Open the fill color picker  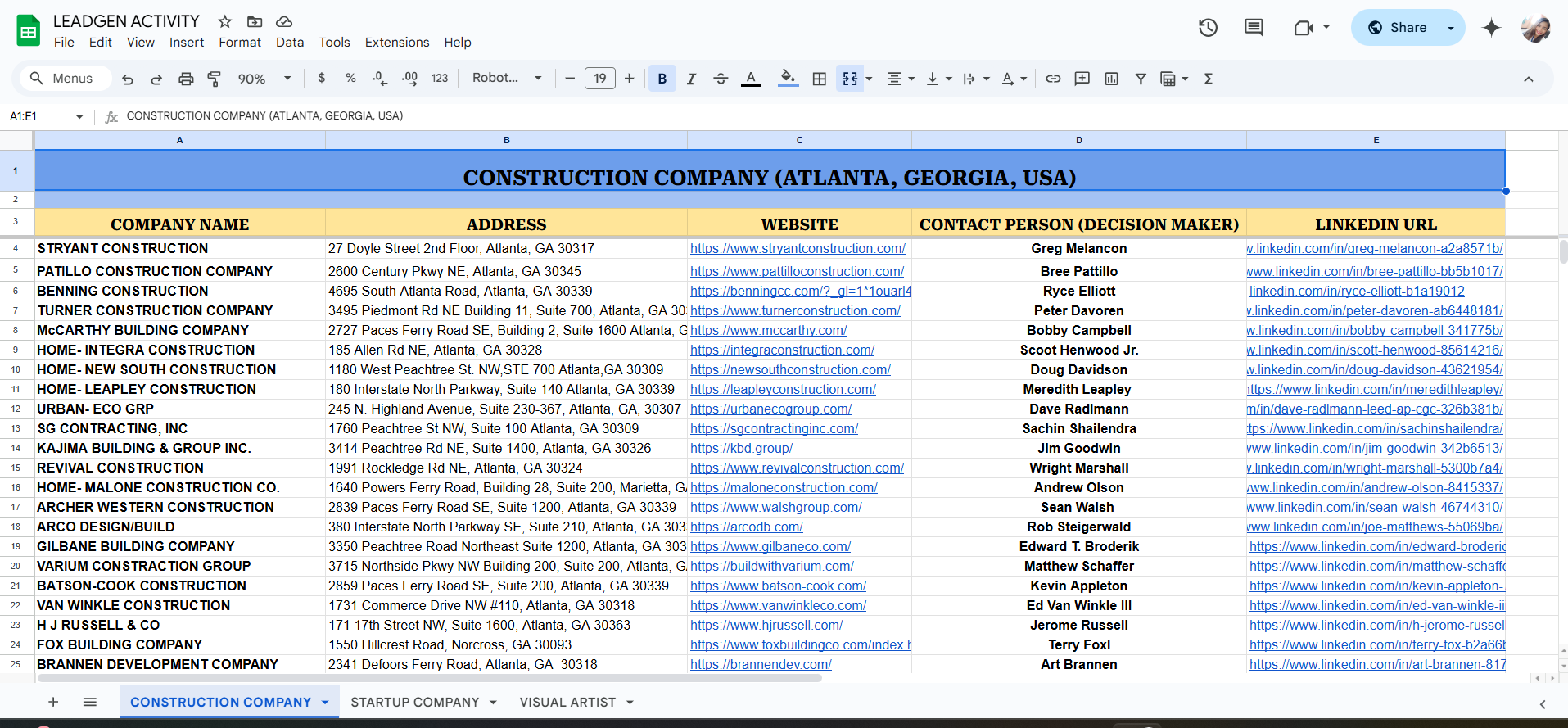click(x=788, y=79)
